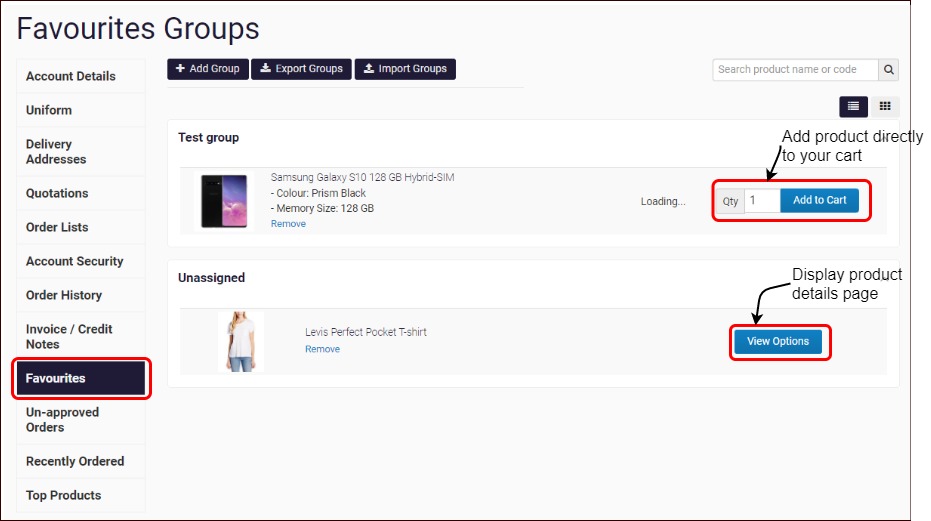Image resolution: width=931 pixels, height=521 pixels.
Task: Switch to list view layout
Action: tap(853, 106)
